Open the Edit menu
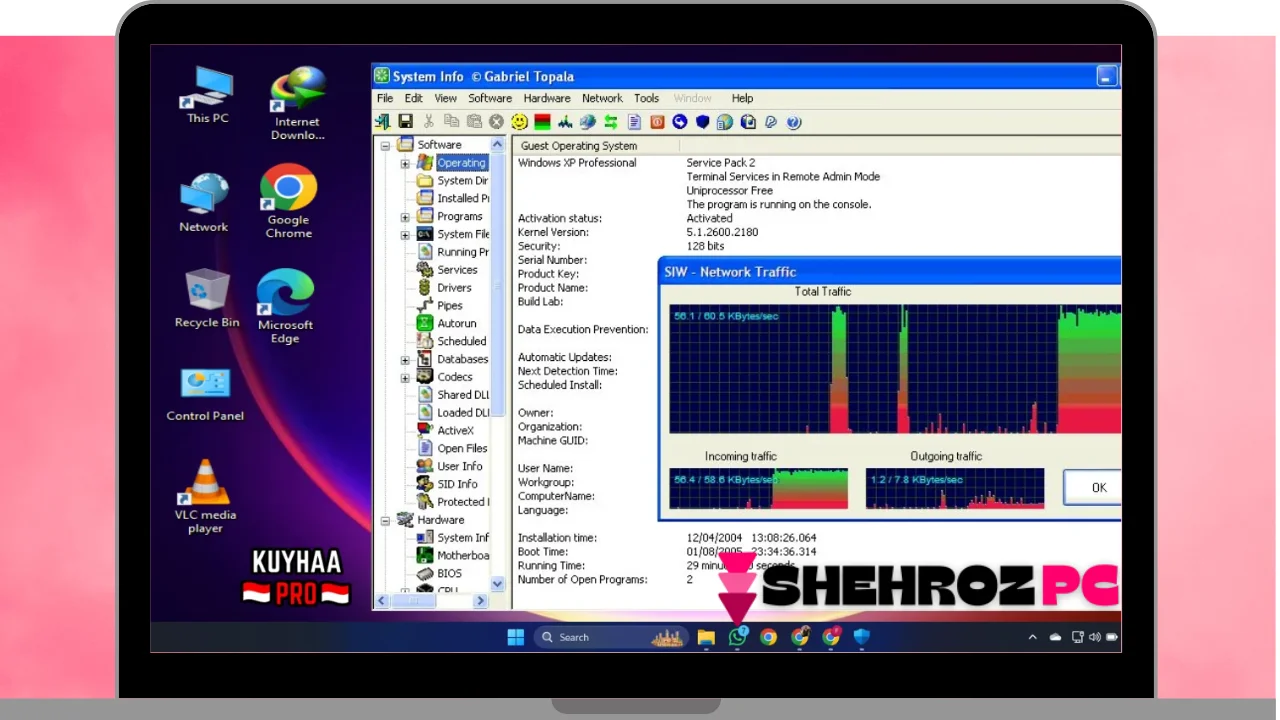 (414, 98)
